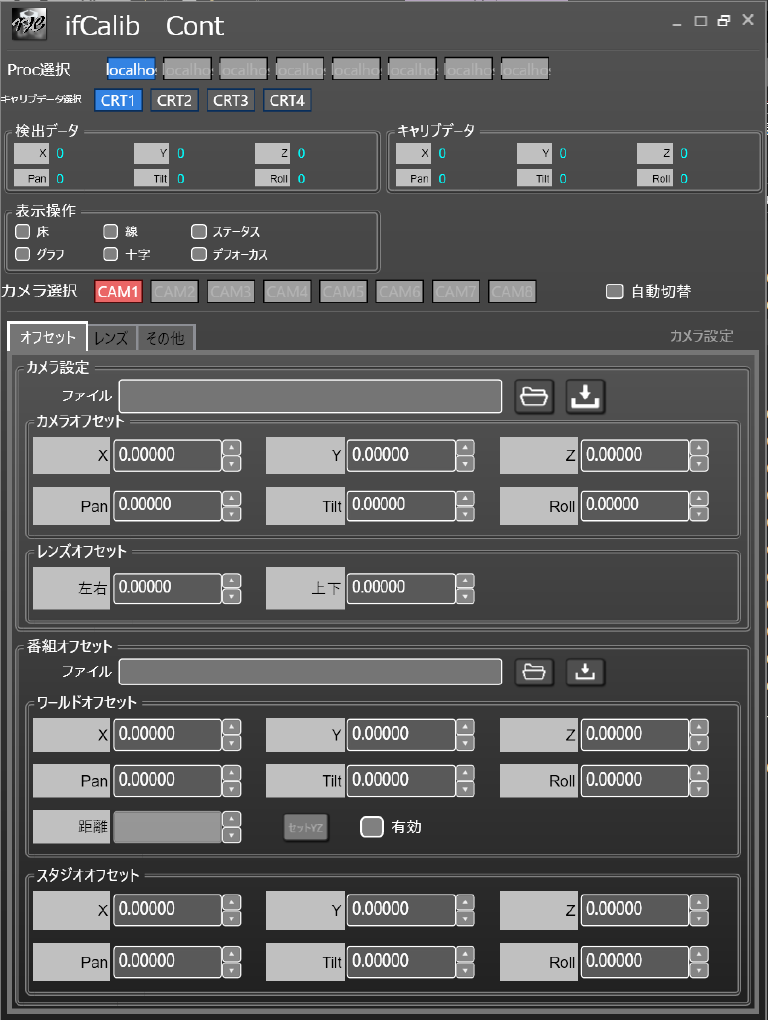
Task: Open camera settings file browser folder icon
Action: coord(535,397)
